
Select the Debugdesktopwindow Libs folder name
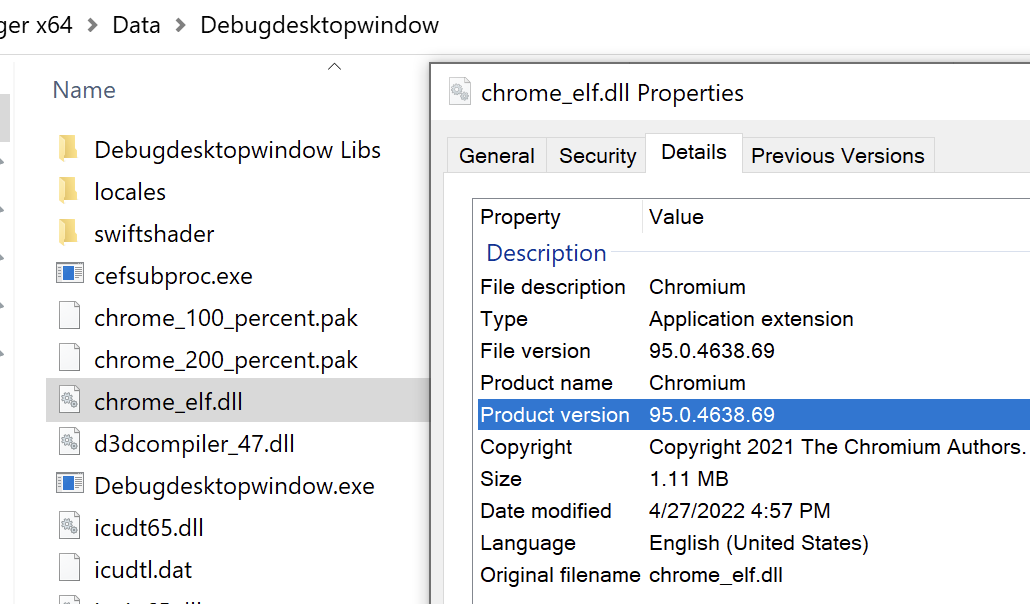tap(237, 150)
